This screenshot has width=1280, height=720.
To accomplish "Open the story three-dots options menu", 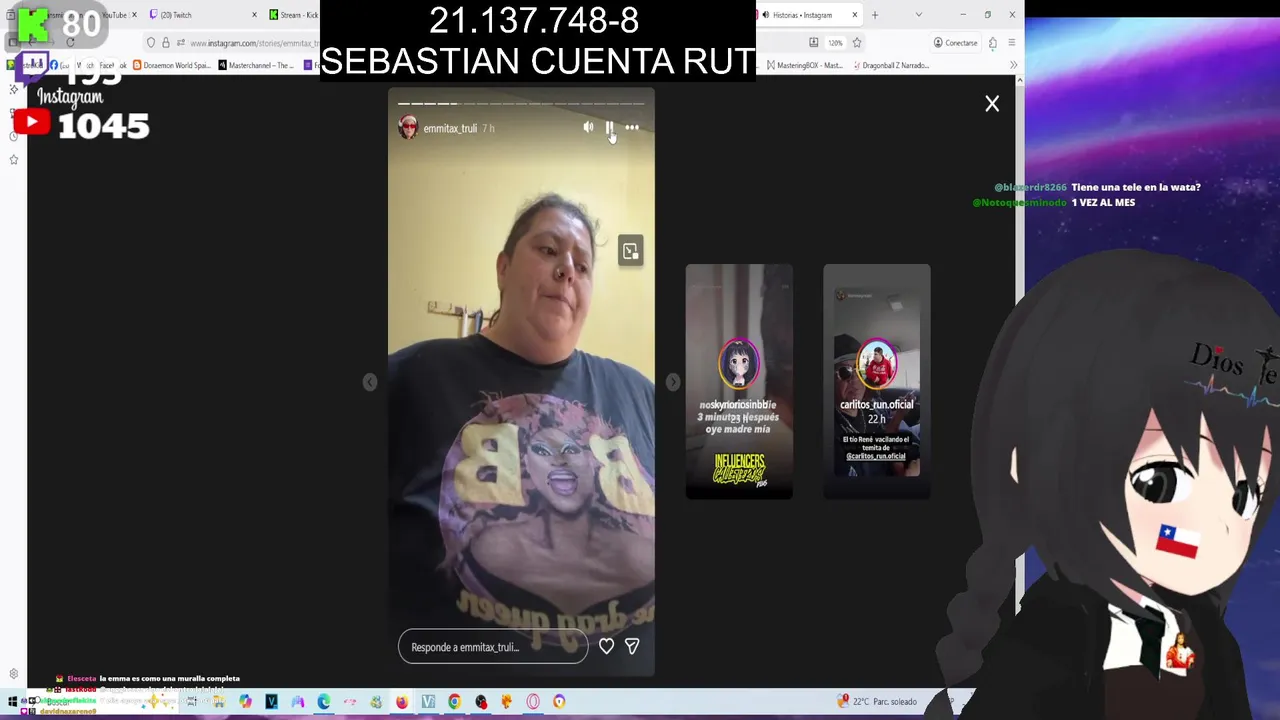I will click(x=632, y=128).
